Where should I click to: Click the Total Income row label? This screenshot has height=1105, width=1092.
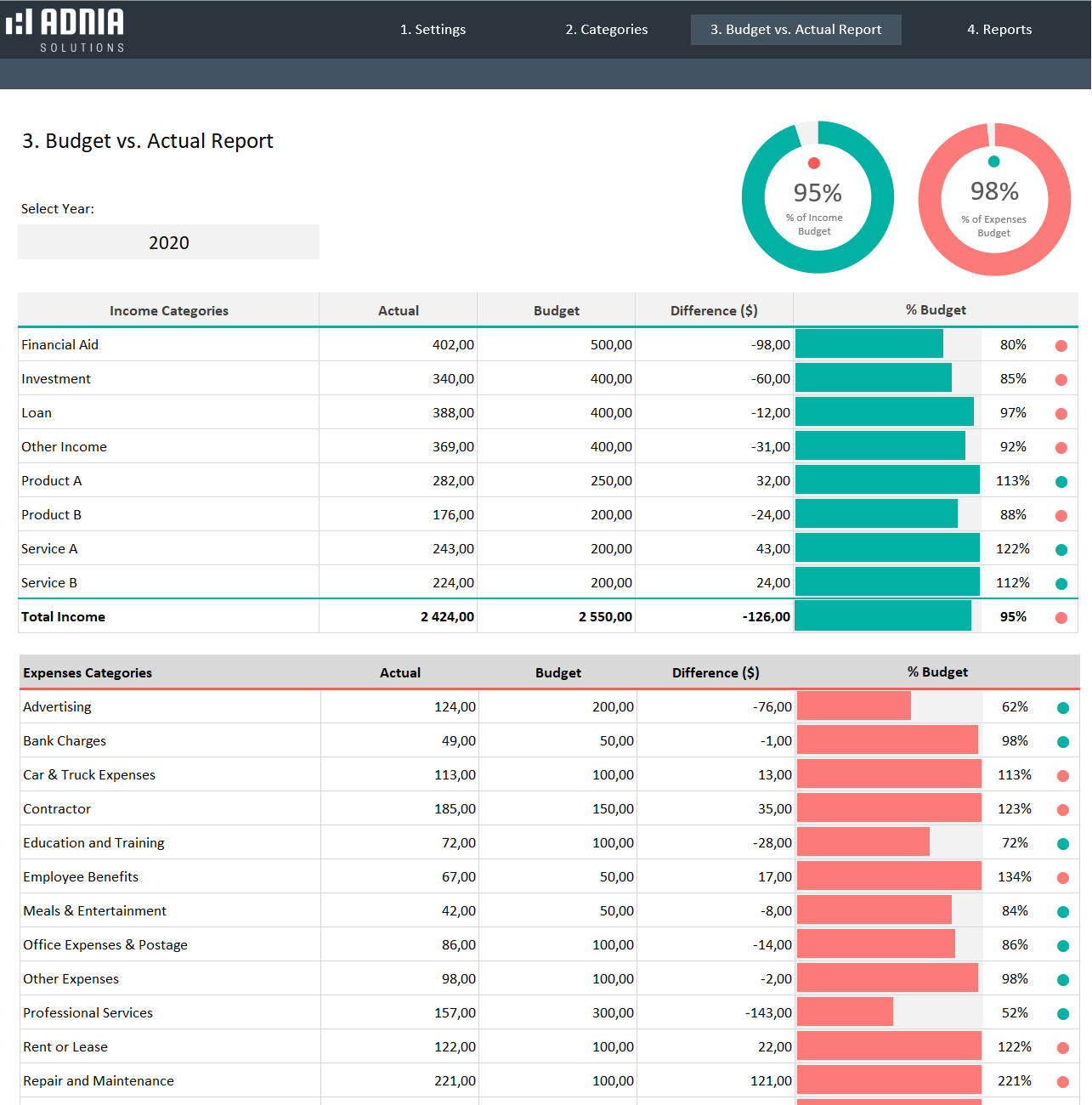point(63,616)
